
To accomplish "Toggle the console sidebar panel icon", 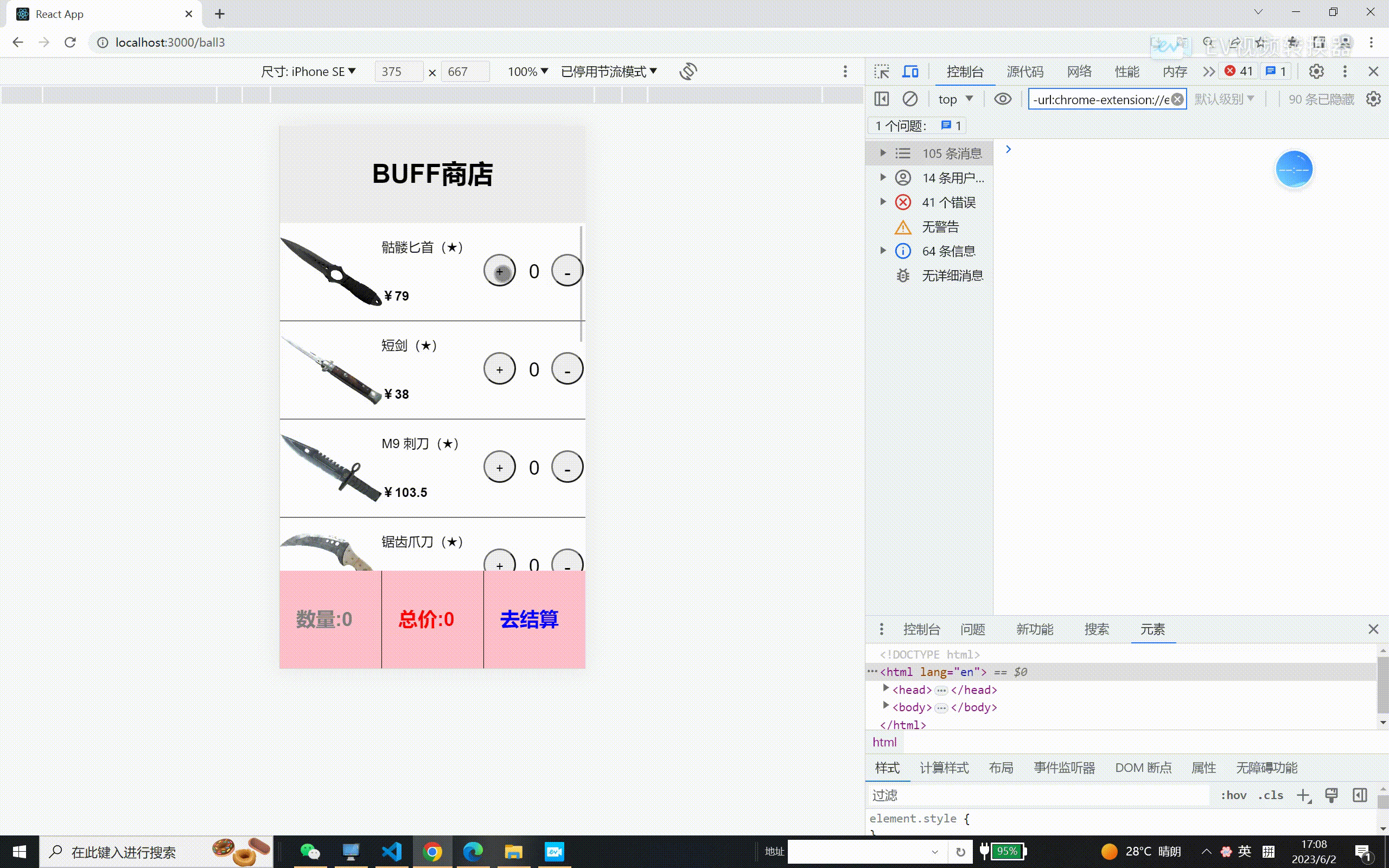I will (x=882, y=99).
